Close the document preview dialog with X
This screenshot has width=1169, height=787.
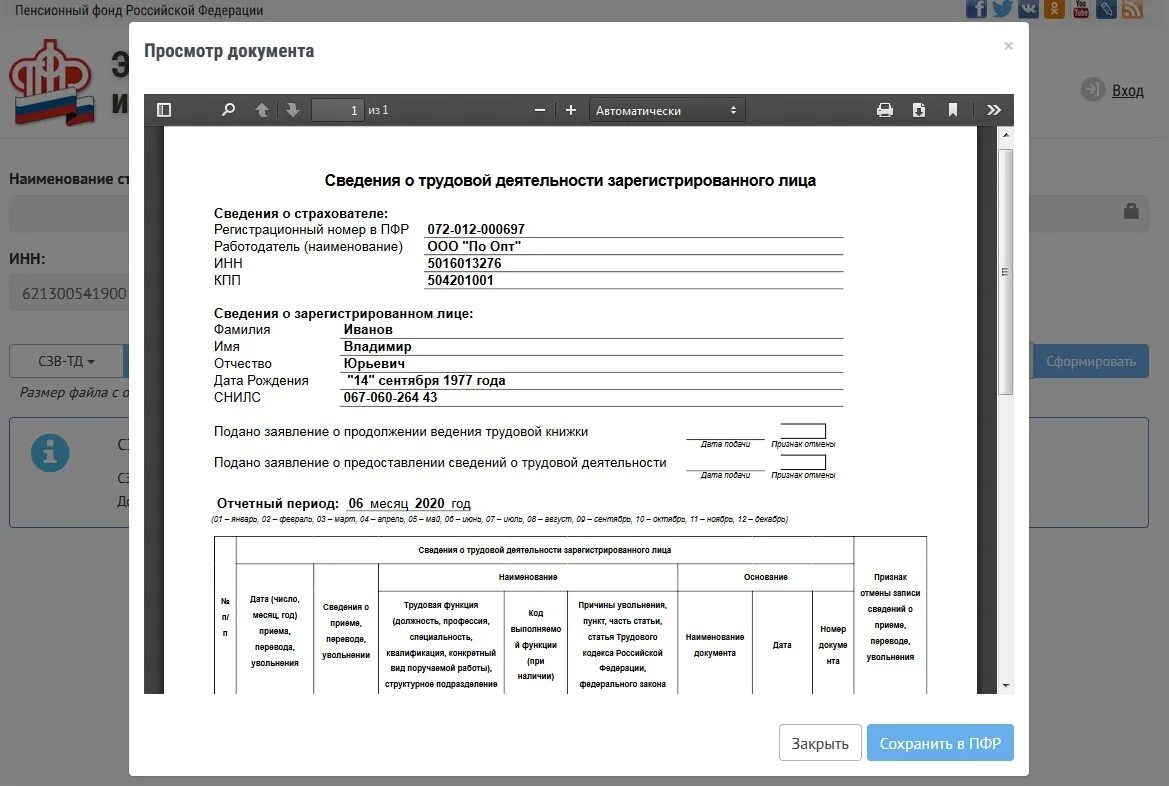tap(1008, 46)
